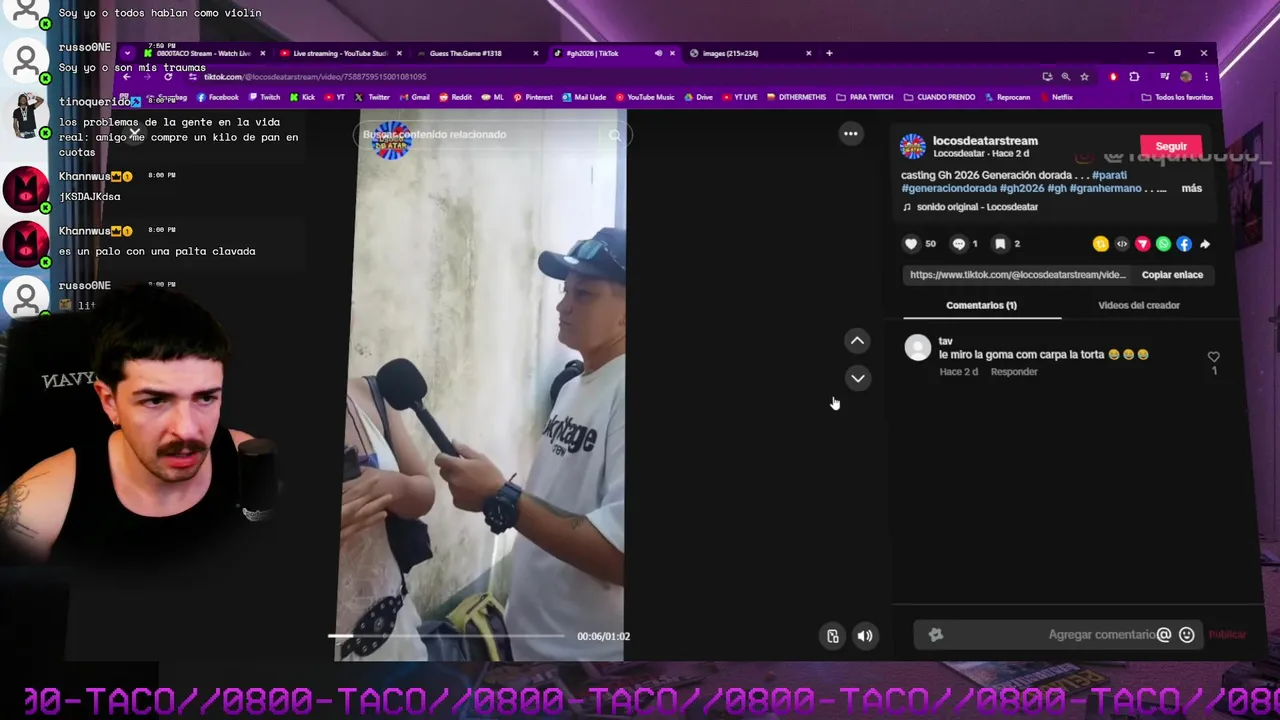Open the Reprocann bookmark
Screen dimensions: 1280x720
[x=1007, y=97]
